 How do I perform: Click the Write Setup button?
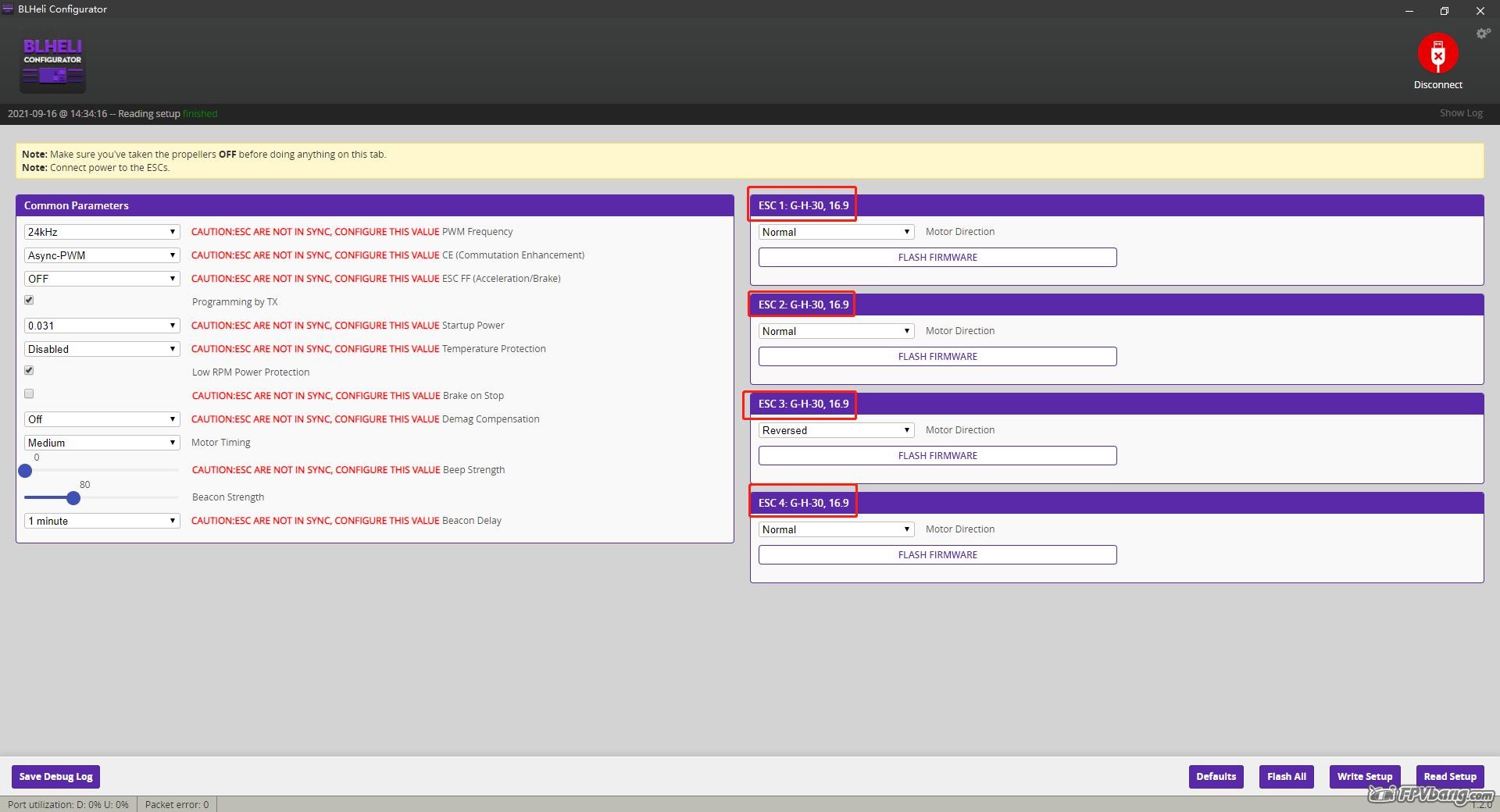pyautogui.click(x=1364, y=777)
